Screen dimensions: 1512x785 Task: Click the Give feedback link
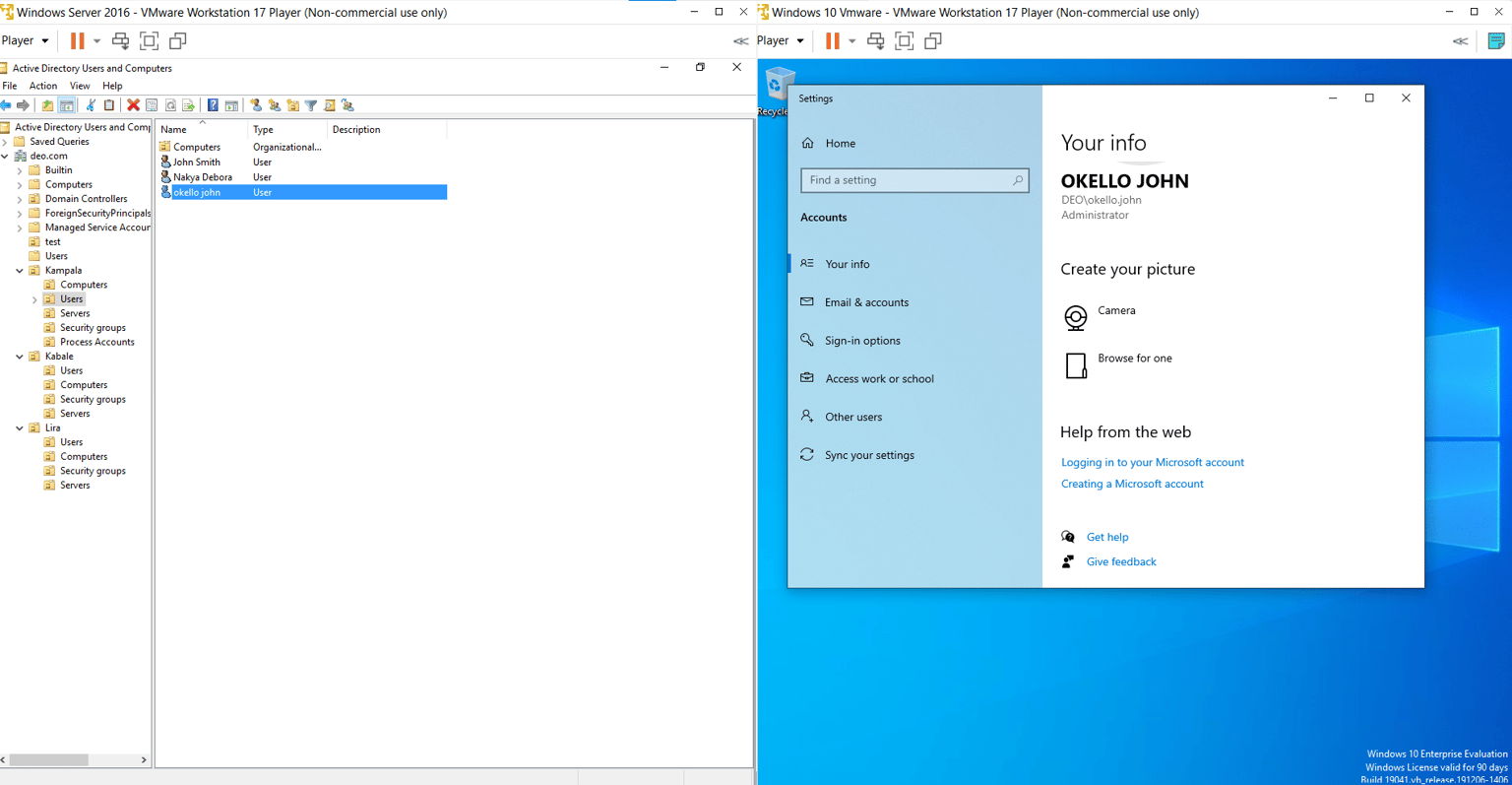[1121, 561]
